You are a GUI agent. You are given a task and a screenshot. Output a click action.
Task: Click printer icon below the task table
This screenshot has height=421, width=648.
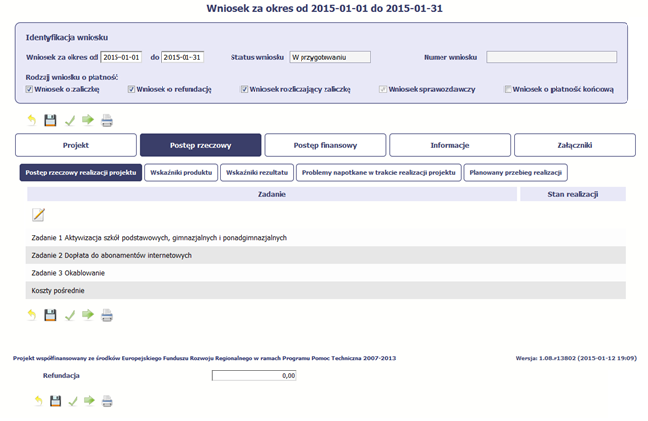tap(107, 315)
